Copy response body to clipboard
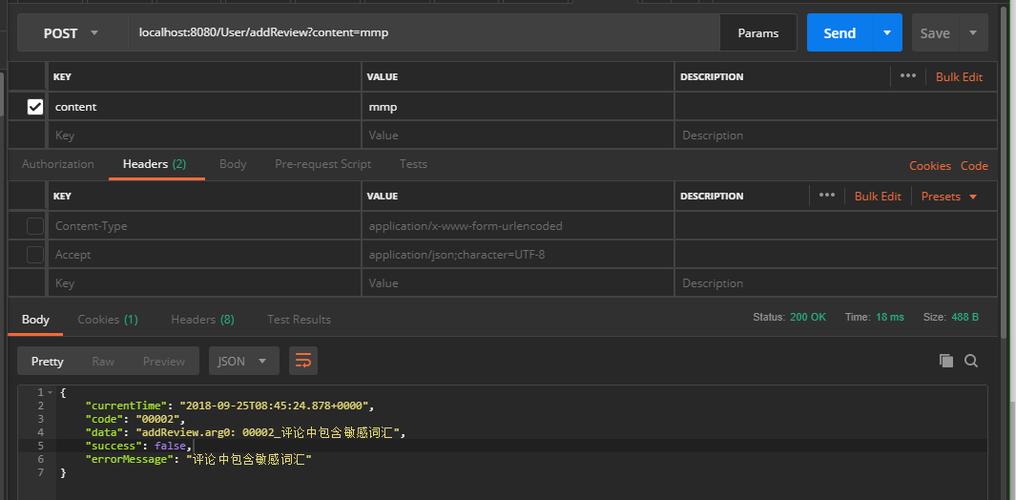Screen dimensions: 1016x500 point(946,361)
